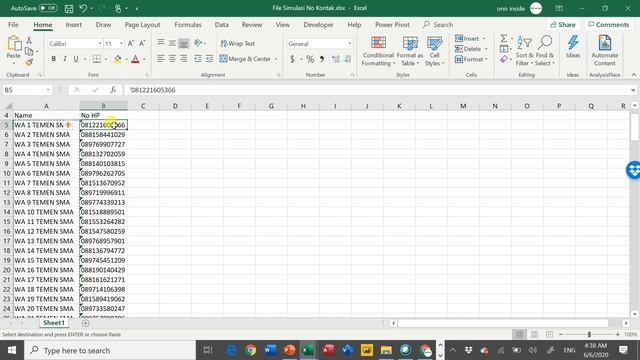This screenshot has width=640, height=360.
Task: Open the font size 11 dropdown
Action: pyautogui.click(x=121, y=44)
